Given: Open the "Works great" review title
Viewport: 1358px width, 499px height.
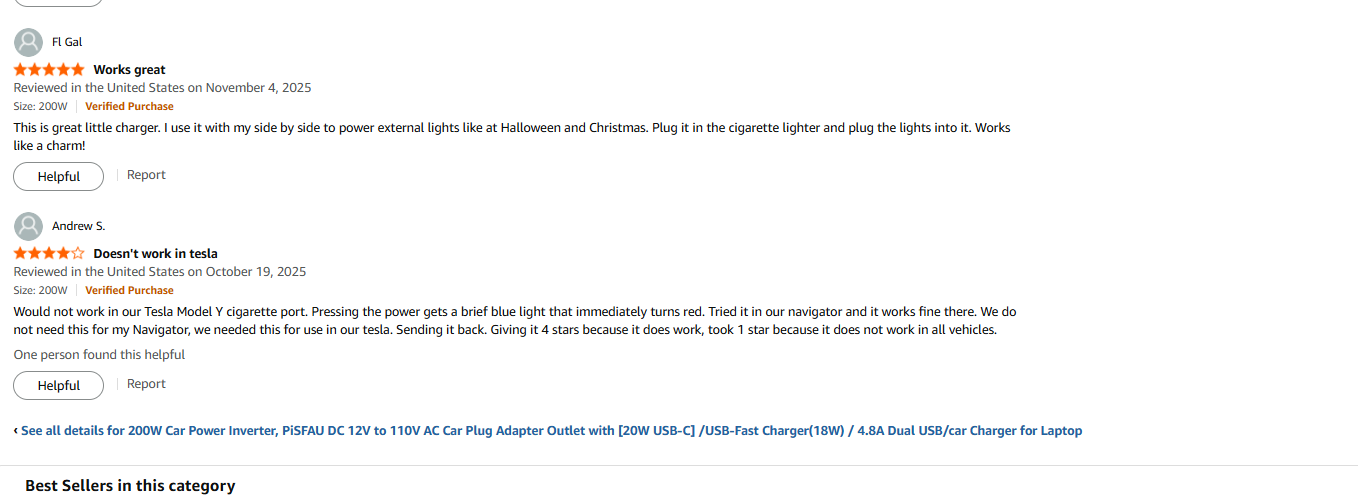Looking at the screenshot, I should (129, 70).
